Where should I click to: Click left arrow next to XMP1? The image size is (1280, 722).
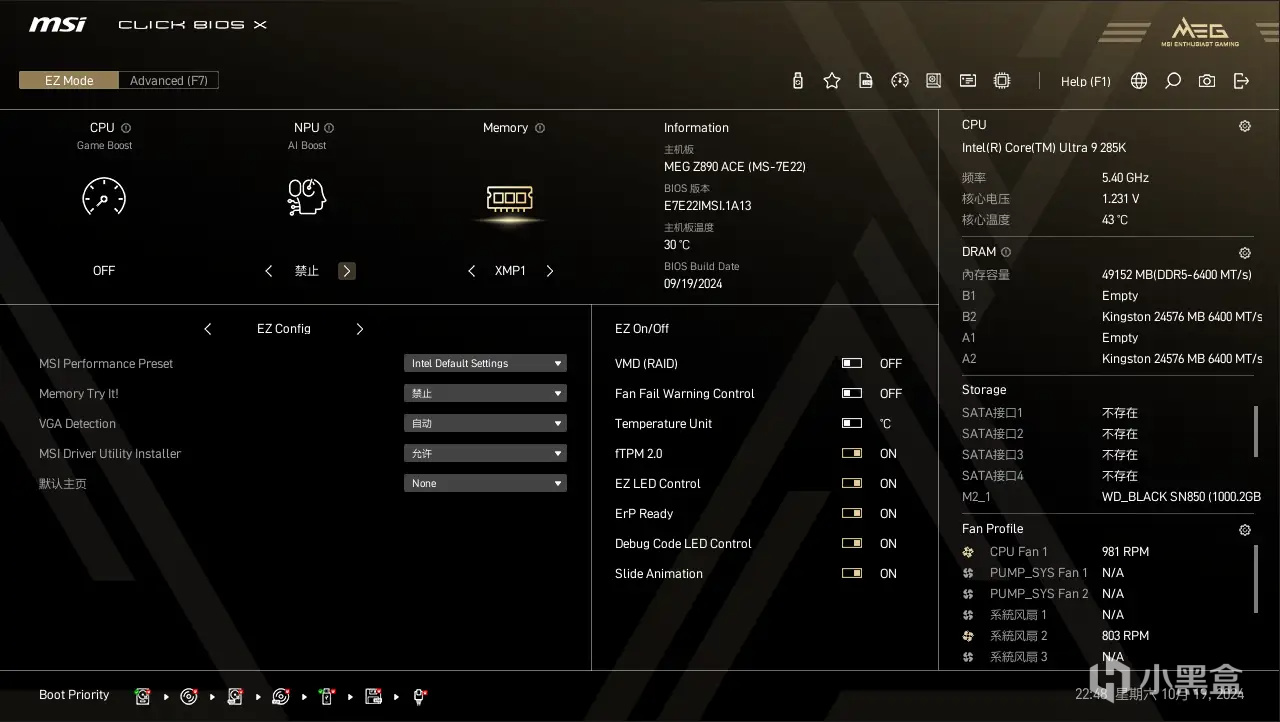click(x=472, y=271)
